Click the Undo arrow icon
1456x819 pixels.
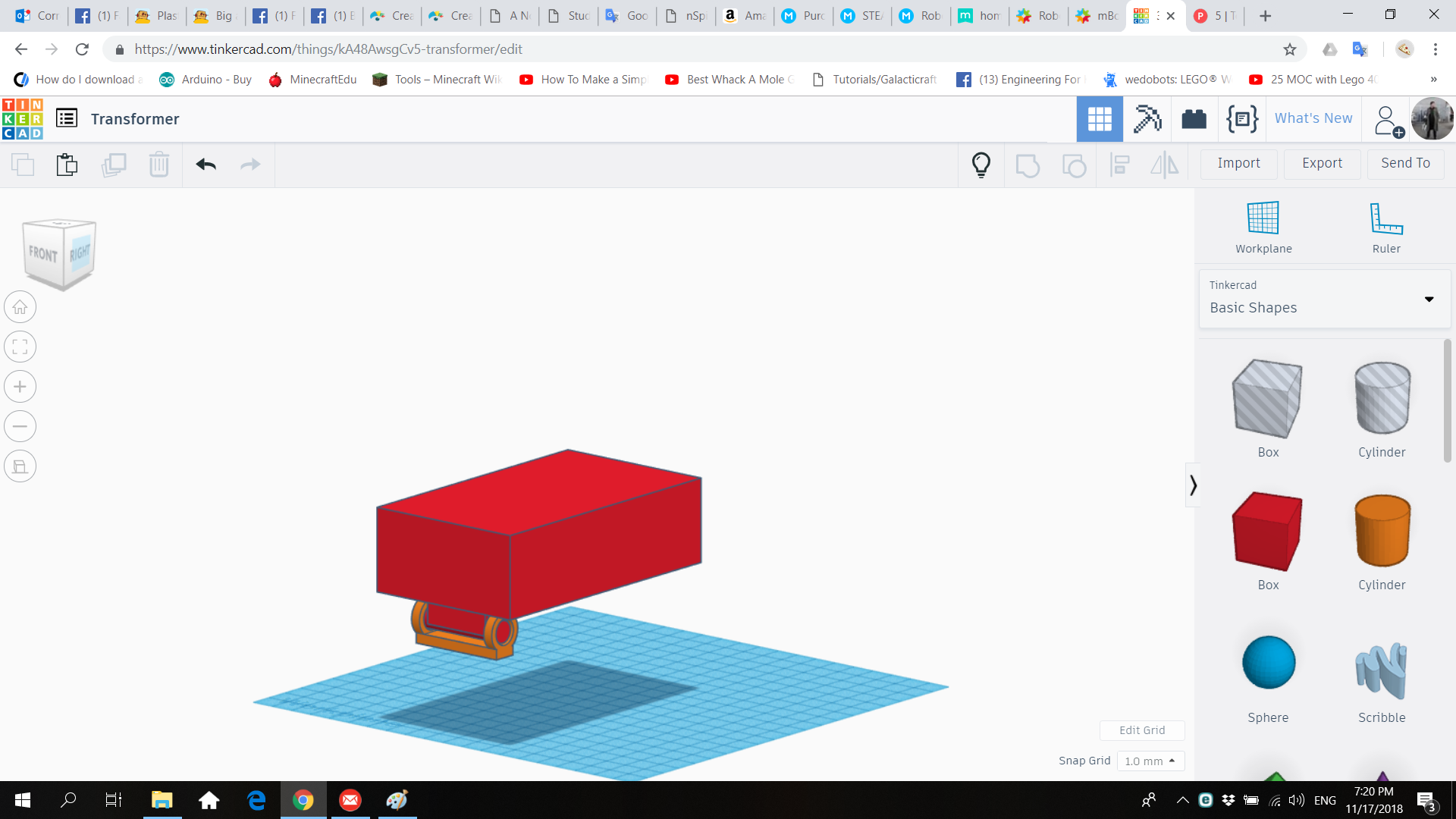(x=206, y=165)
